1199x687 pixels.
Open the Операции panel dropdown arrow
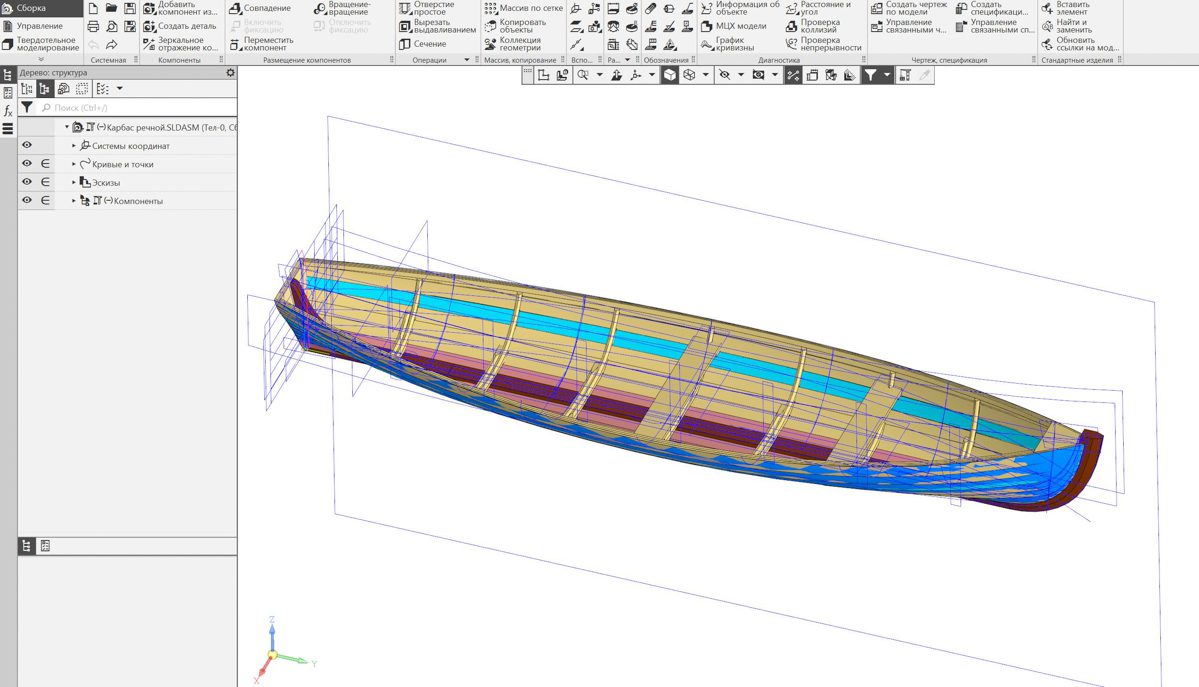[x=466, y=60]
